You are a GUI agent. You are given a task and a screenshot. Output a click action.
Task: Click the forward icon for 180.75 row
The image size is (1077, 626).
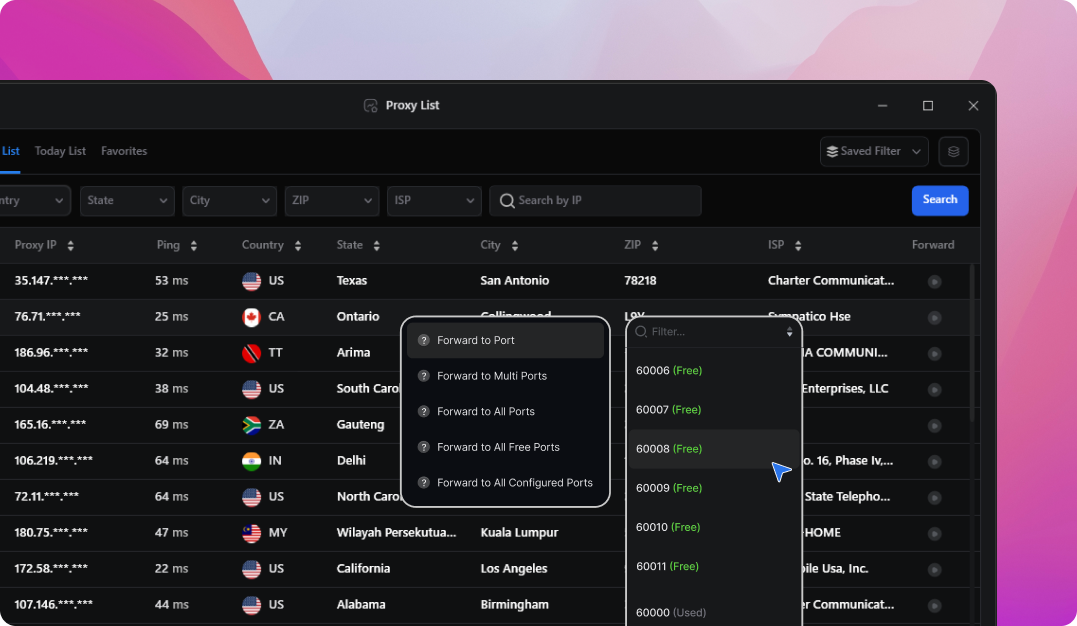coord(934,533)
